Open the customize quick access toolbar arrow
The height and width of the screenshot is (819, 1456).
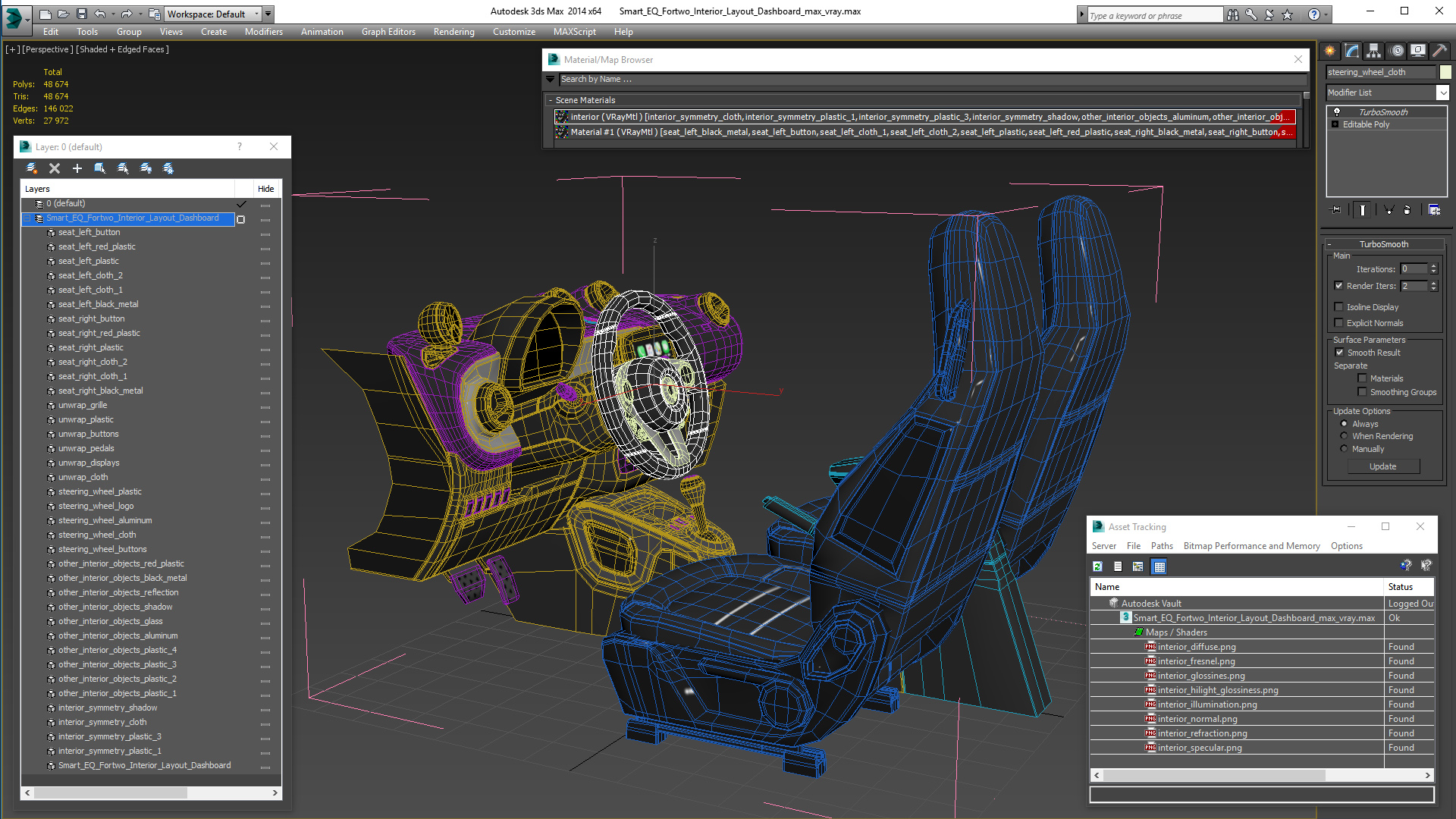[x=268, y=14]
